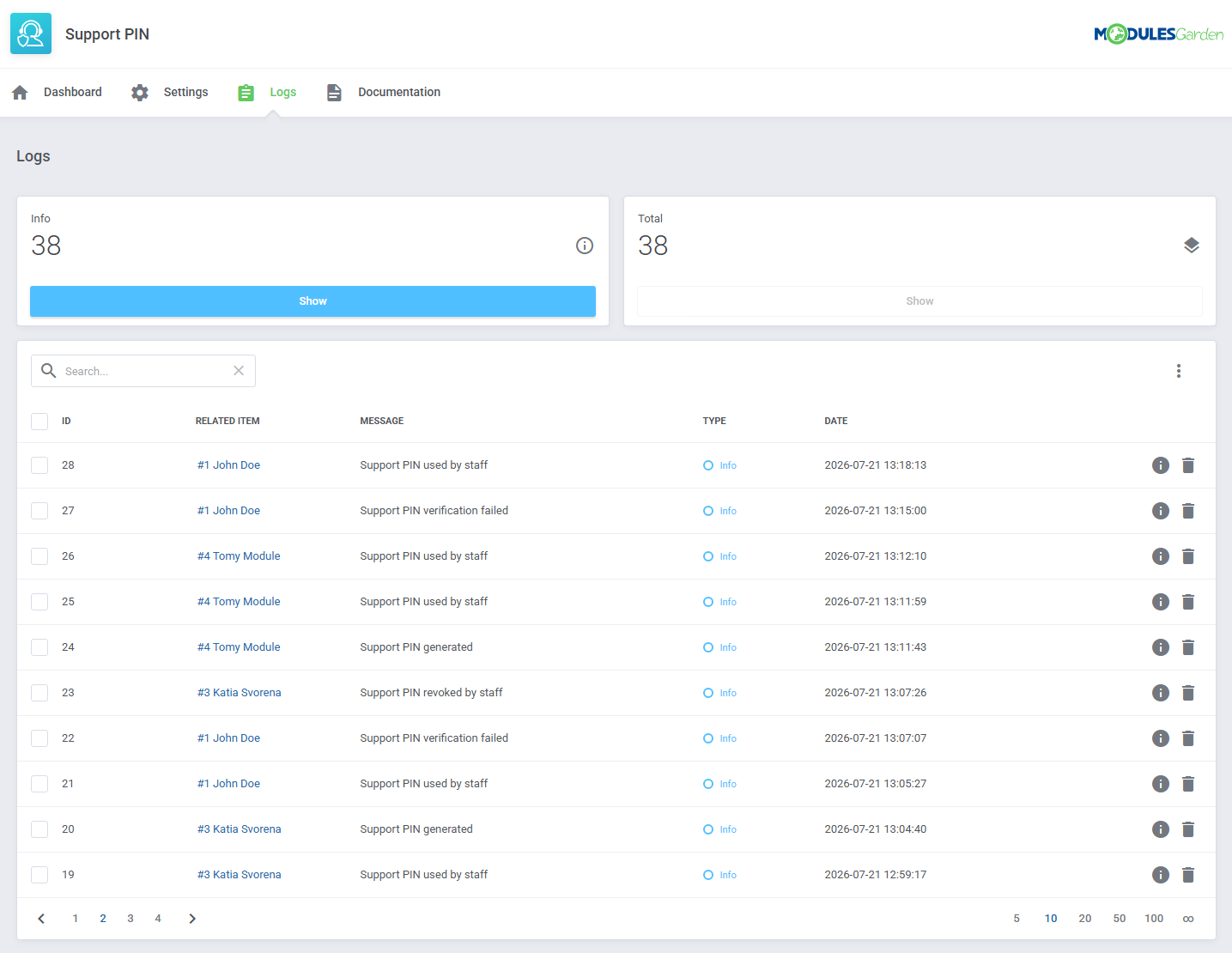View details of log 22
Image resolution: width=1232 pixels, height=953 pixels.
point(1161,738)
